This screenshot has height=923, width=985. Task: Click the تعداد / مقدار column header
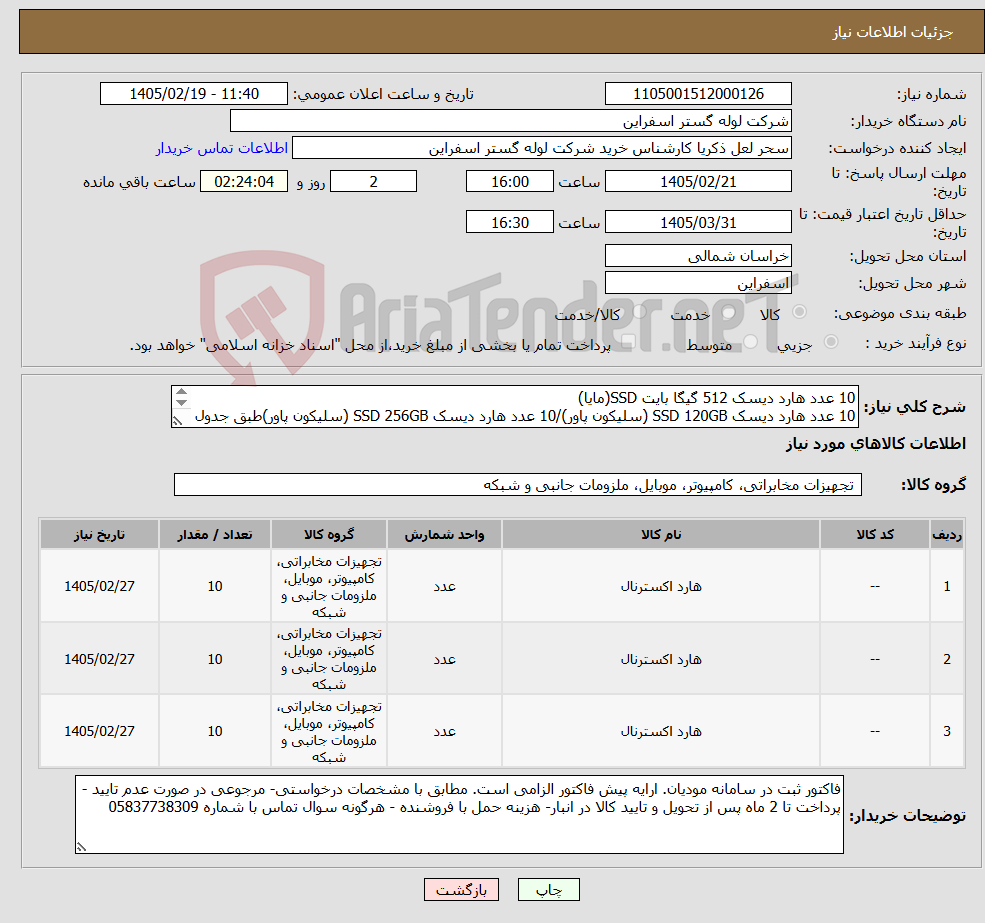pyautogui.click(x=215, y=535)
